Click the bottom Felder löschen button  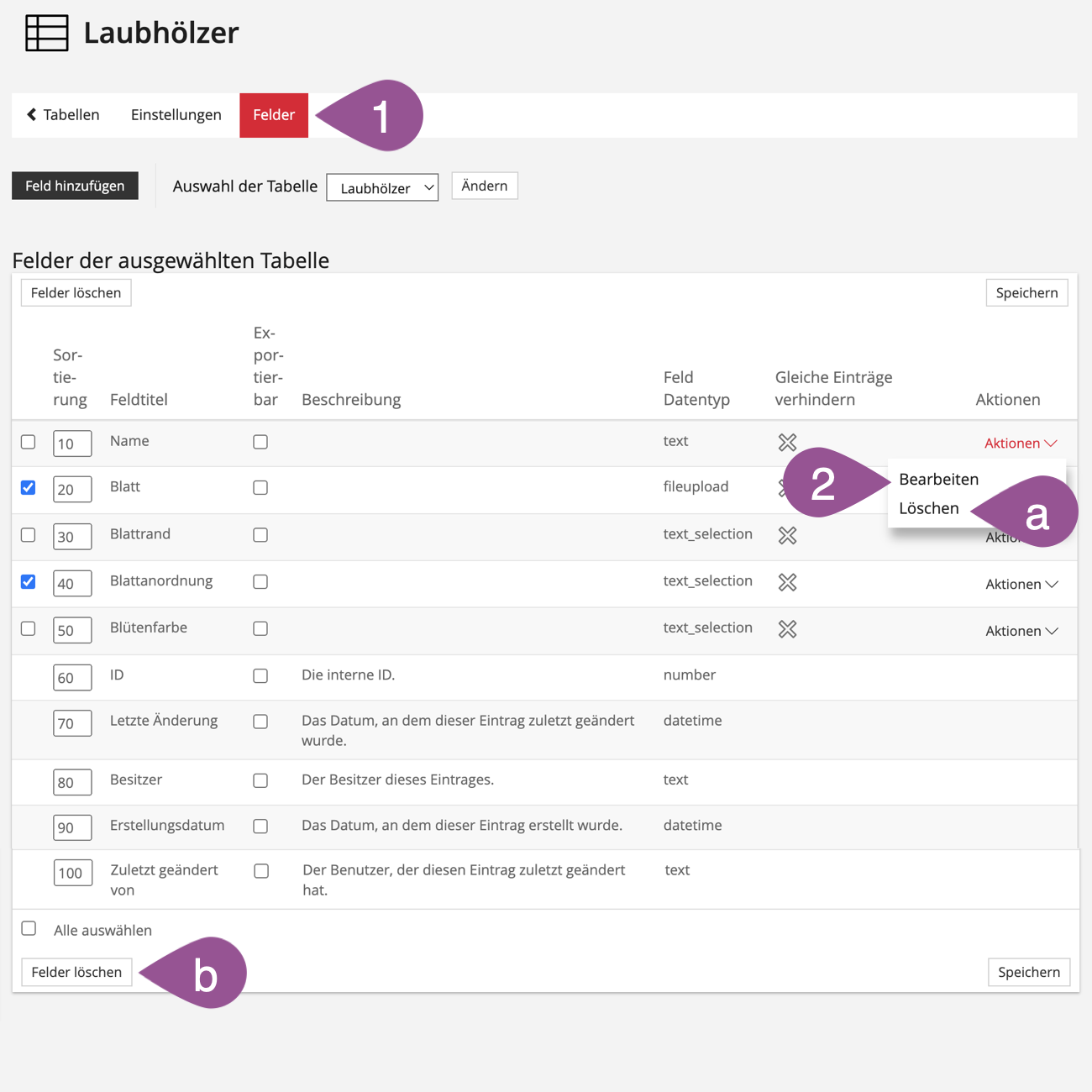[x=76, y=972]
